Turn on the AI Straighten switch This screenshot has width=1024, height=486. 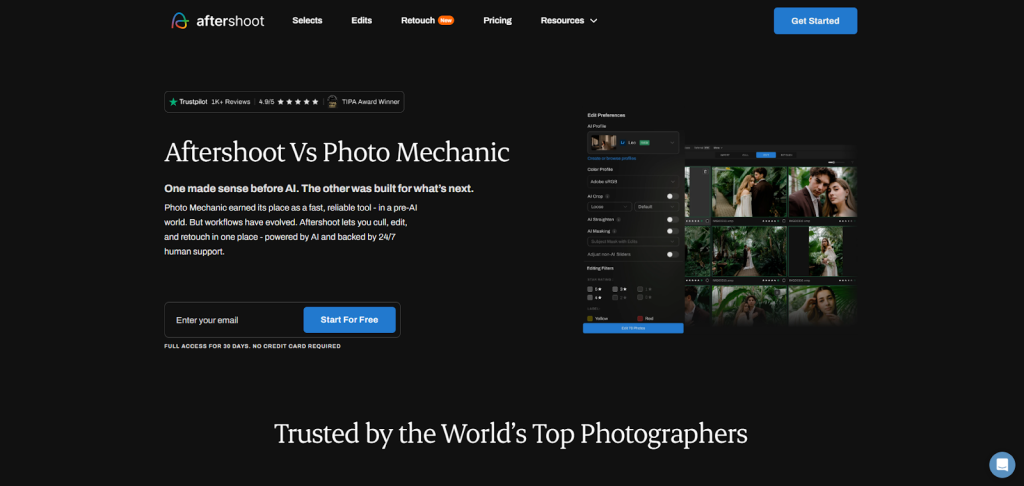672,218
